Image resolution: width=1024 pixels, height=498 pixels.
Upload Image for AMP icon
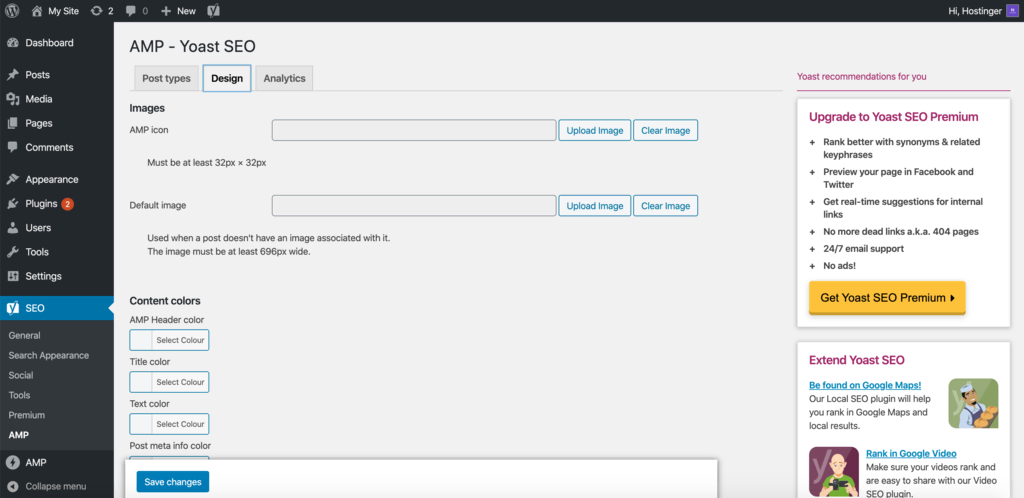[594, 130]
